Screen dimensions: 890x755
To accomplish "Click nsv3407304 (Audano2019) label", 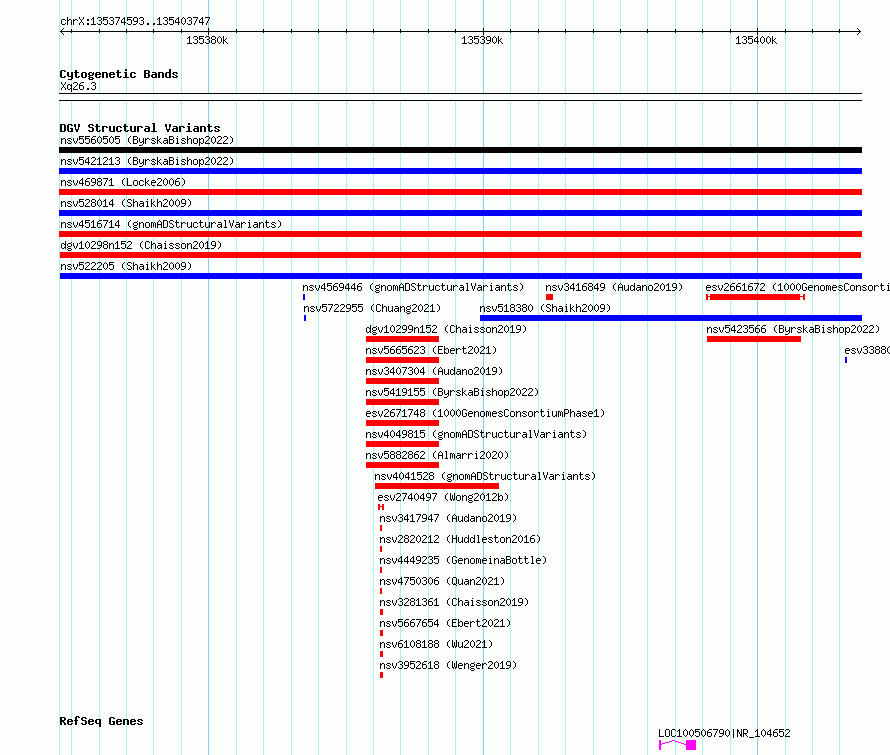I will coord(434,371).
